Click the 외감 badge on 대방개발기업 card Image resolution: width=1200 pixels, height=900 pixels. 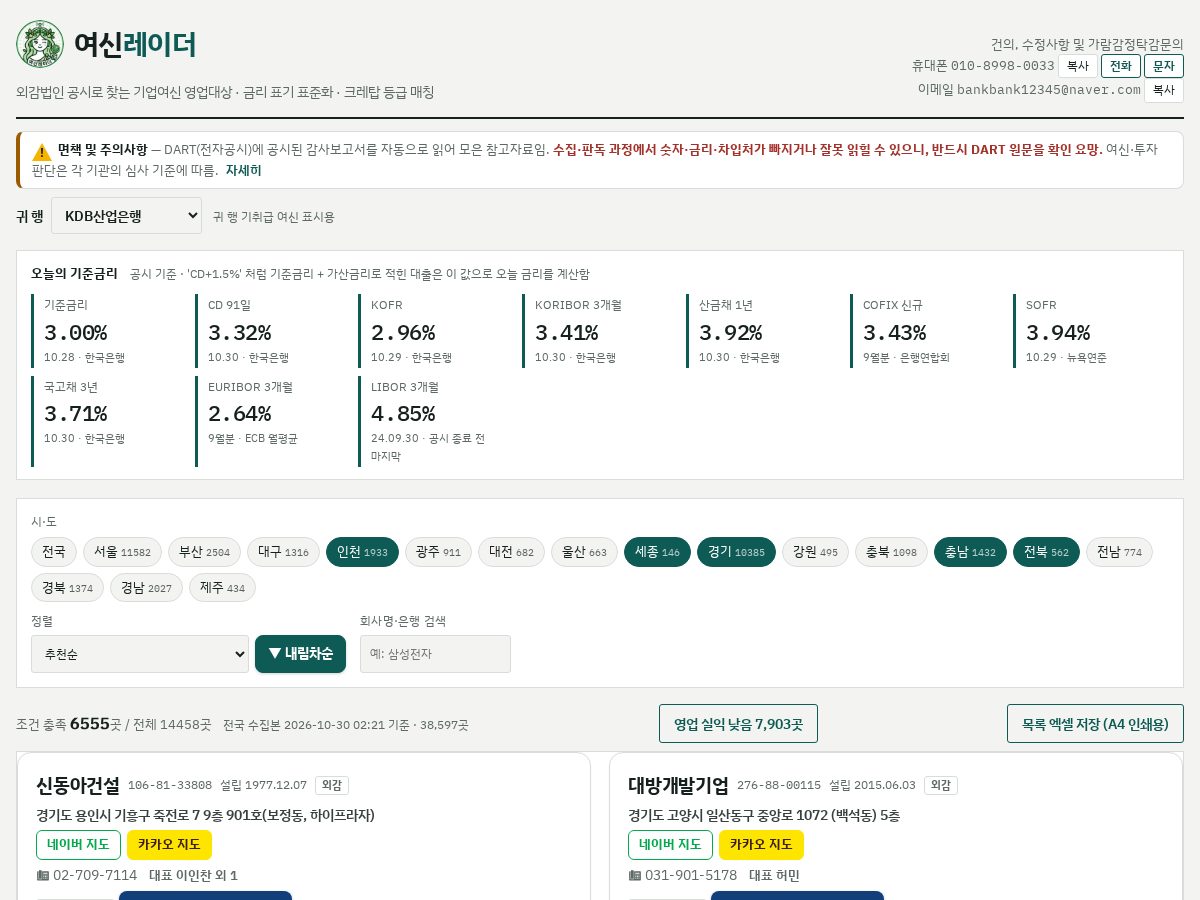pos(941,786)
